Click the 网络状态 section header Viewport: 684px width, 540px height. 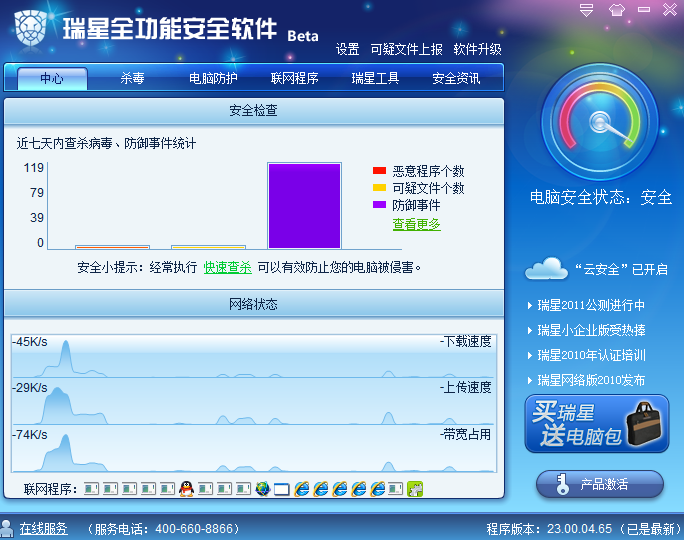253,304
